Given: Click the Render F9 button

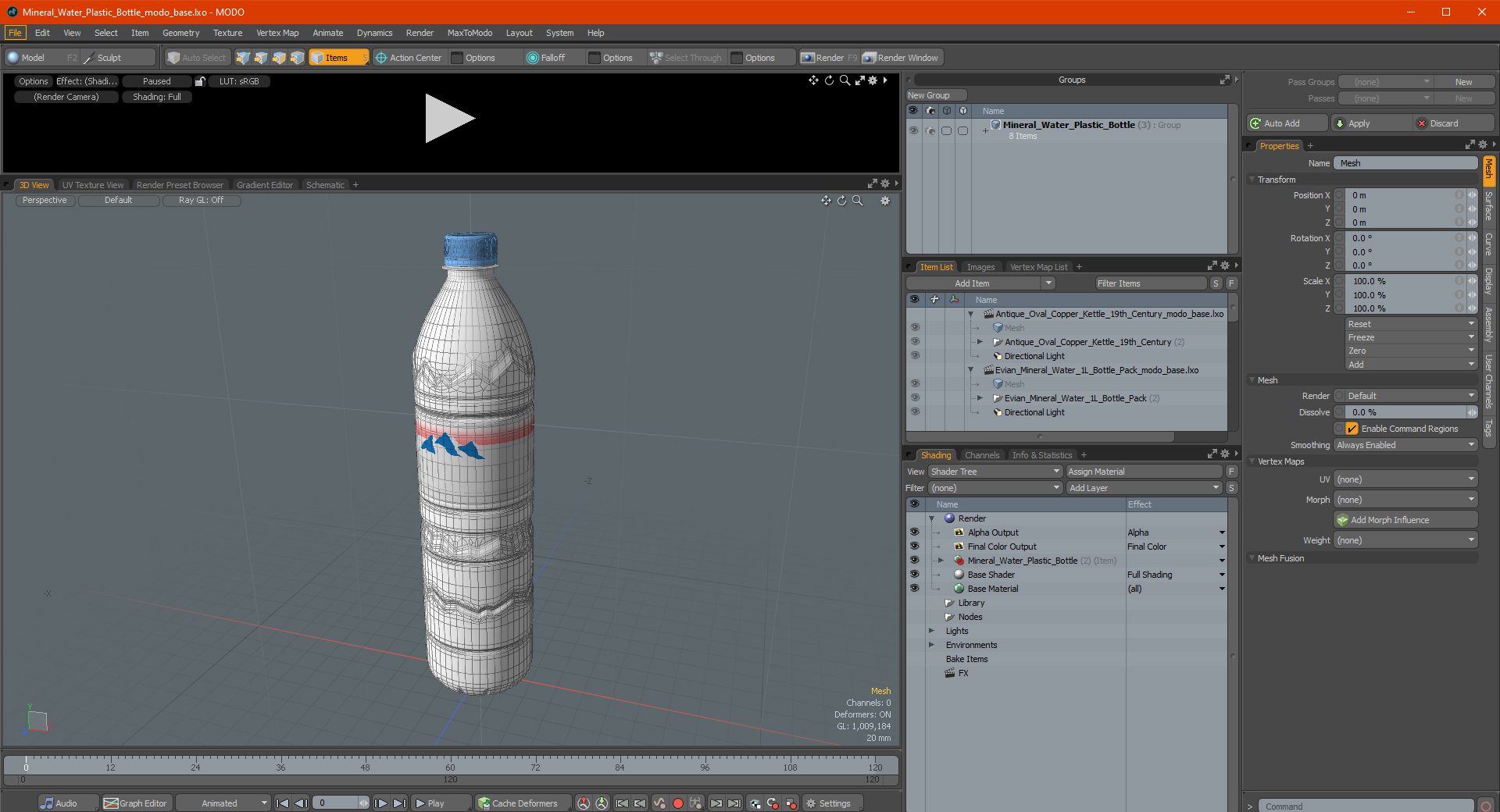Looking at the screenshot, I should [x=829, y=58].
